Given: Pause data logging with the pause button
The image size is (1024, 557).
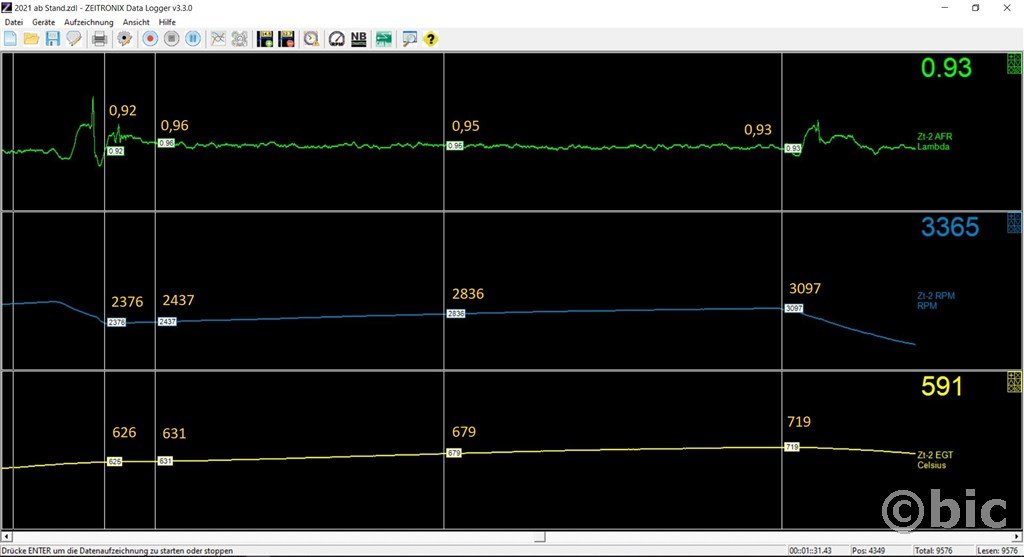Looking at the screenshot, I should 193,39.
